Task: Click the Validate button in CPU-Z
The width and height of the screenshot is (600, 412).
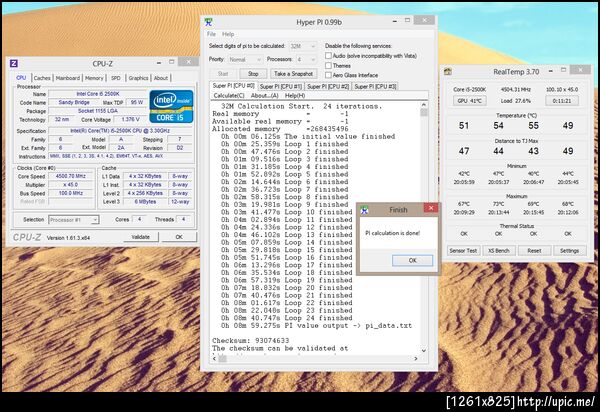Action: (140, 237)
